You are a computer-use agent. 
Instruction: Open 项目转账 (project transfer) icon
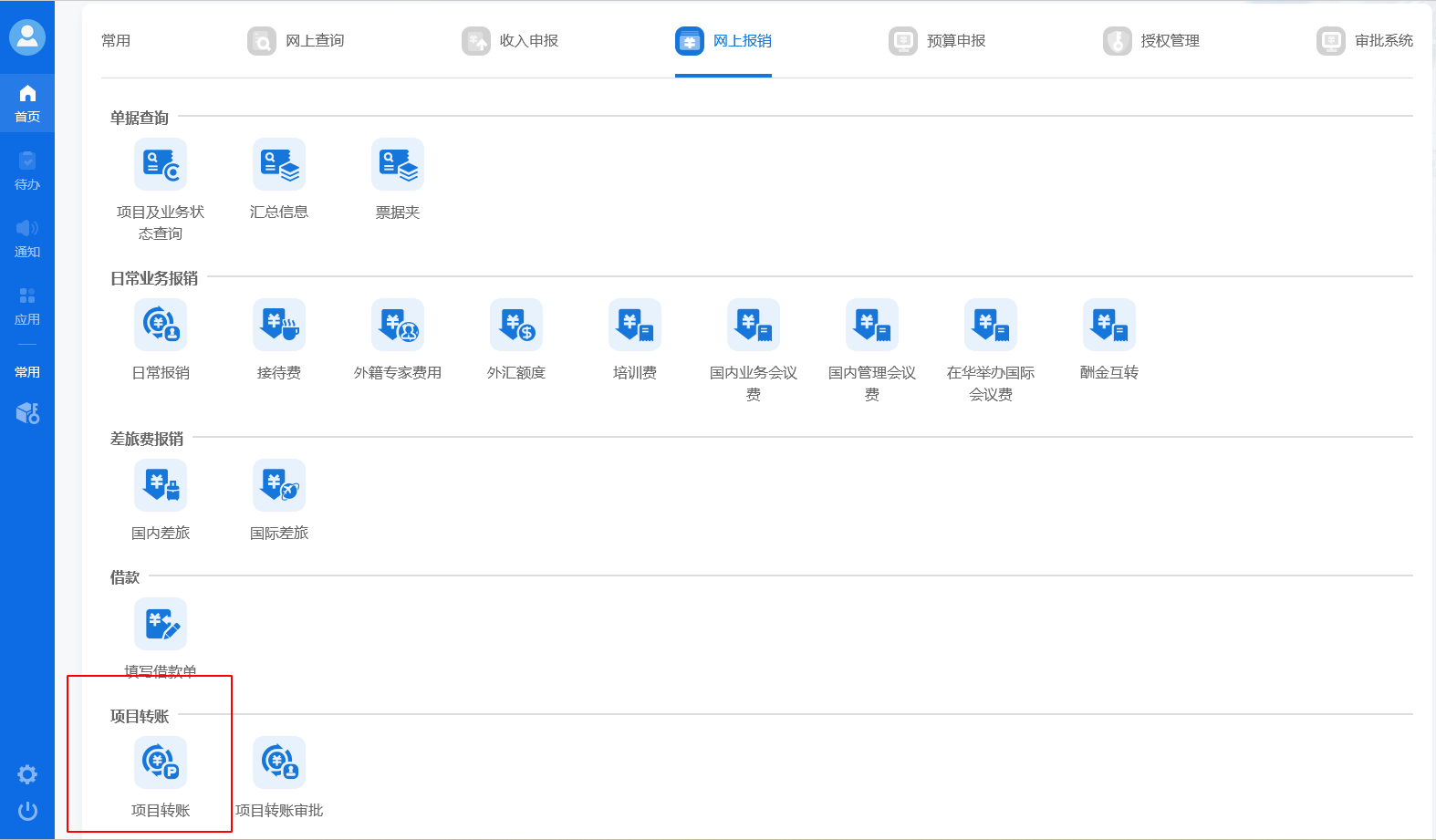point(161,762)
